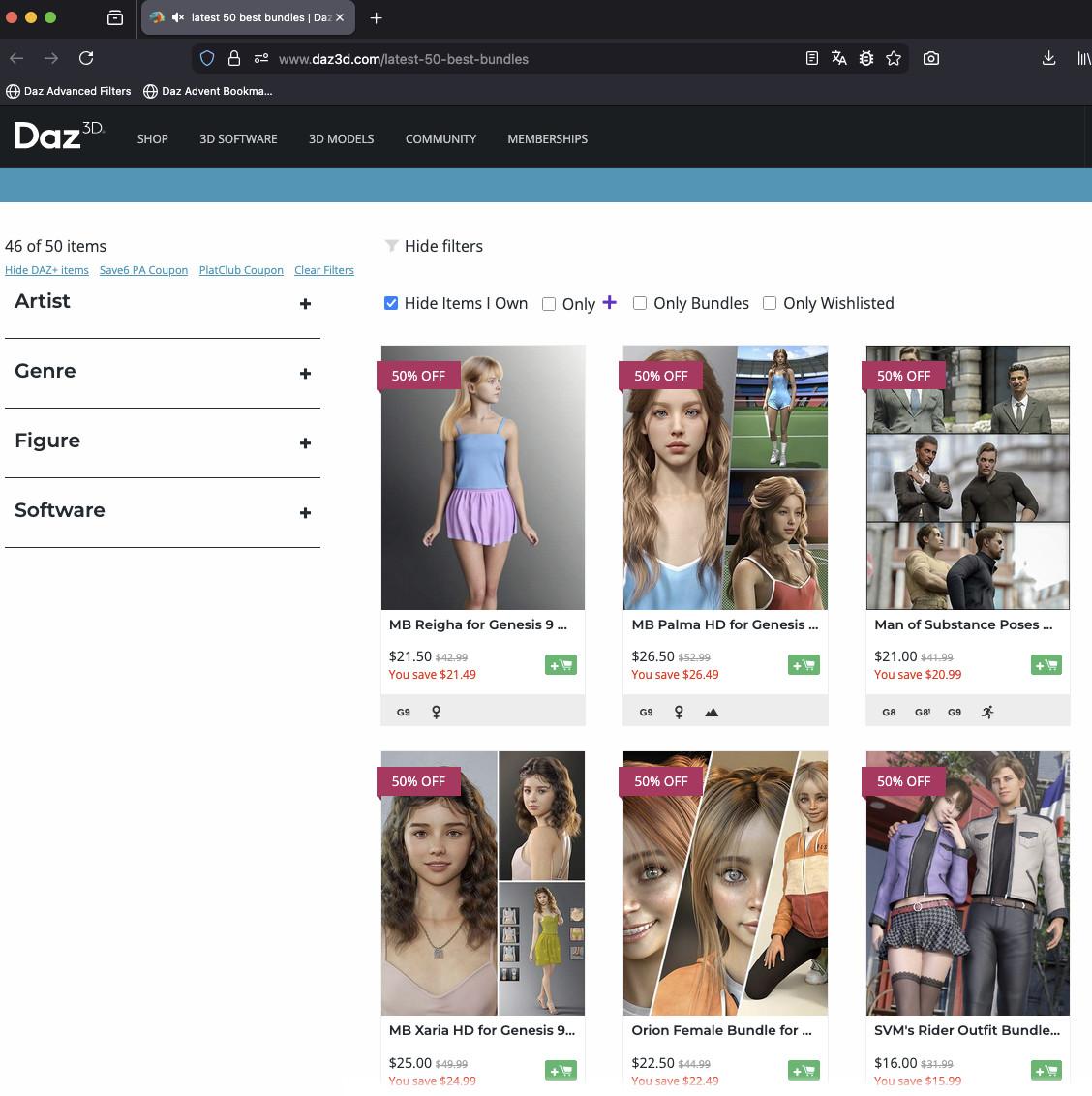
Task: Collapse filters via Hide filters
Action: (x=434, y=246)
